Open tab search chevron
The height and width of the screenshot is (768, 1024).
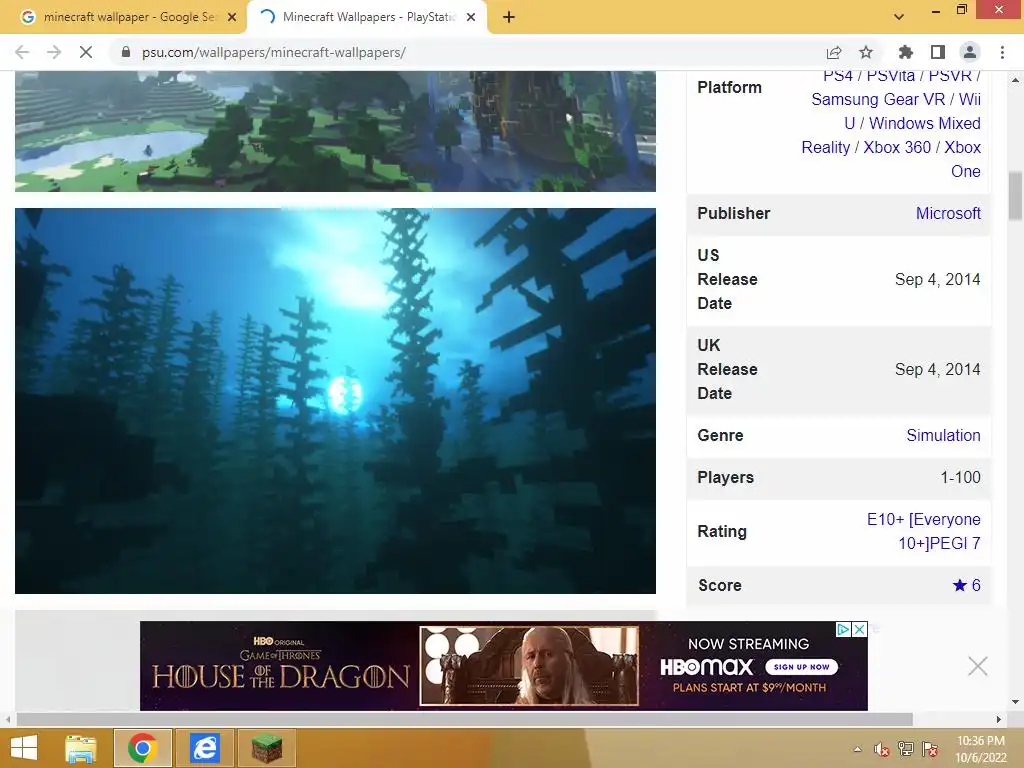(x=899, y=17)
